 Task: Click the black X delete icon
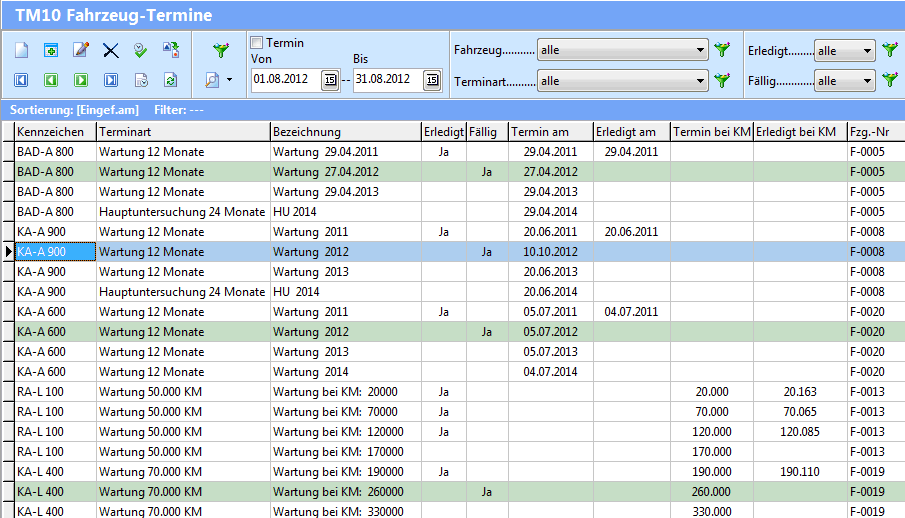[x=111, y=50]
